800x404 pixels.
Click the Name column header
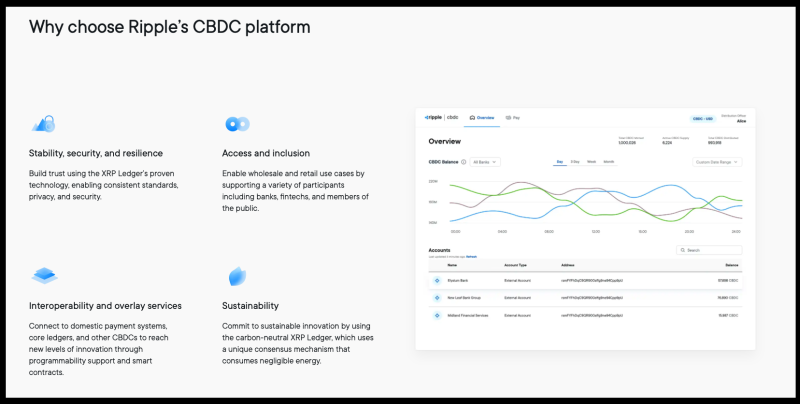(x=452, y=265)
